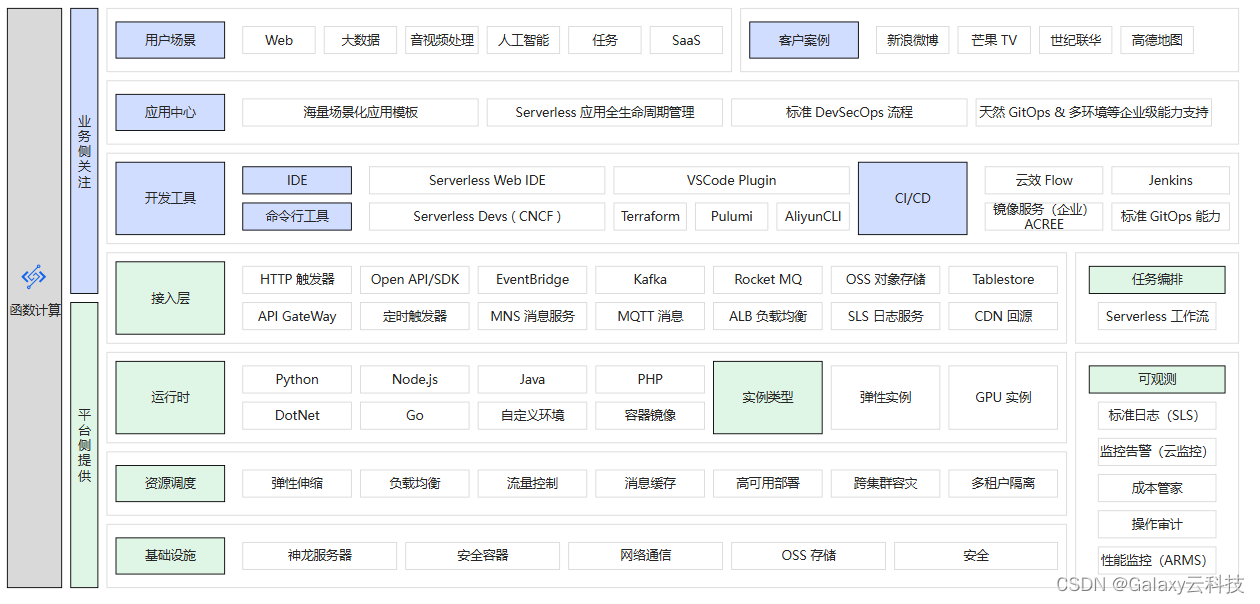Select the 应用中心 heading box
1260x604 pixels.
point(170,112)
